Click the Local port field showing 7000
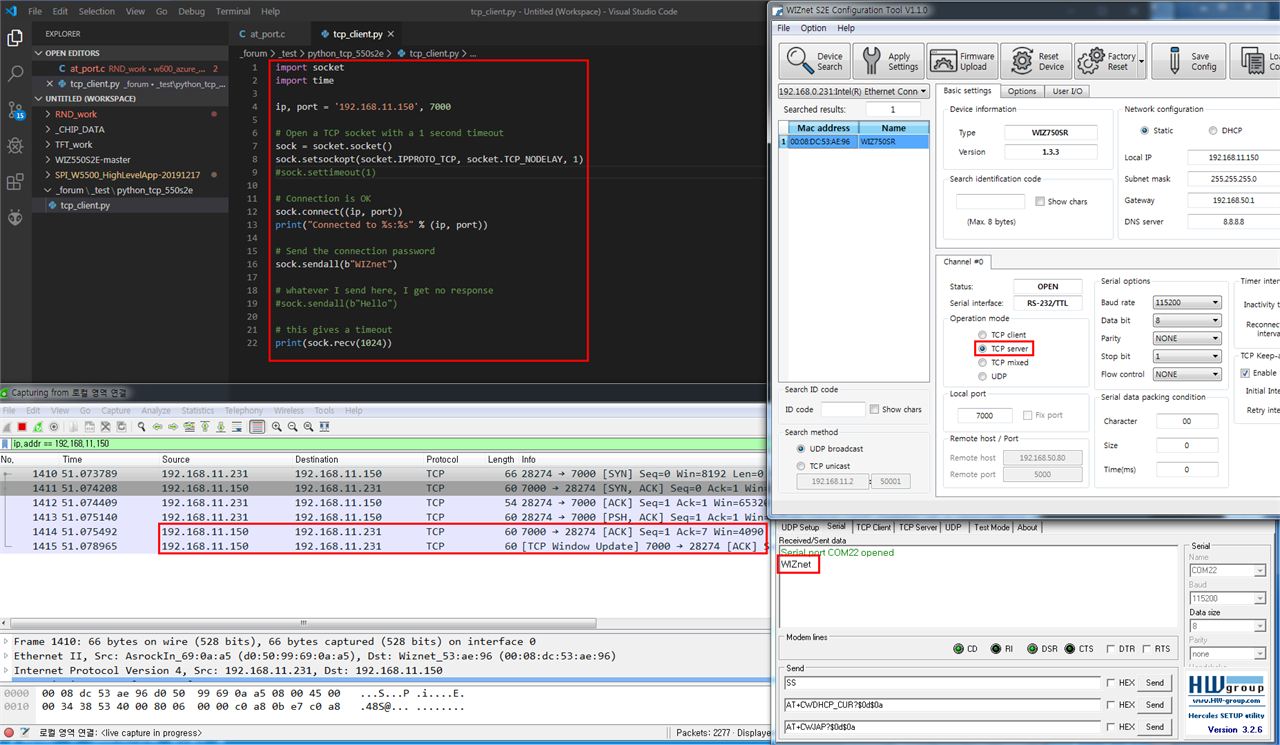The image size is (1280, 745). point(985,415)
